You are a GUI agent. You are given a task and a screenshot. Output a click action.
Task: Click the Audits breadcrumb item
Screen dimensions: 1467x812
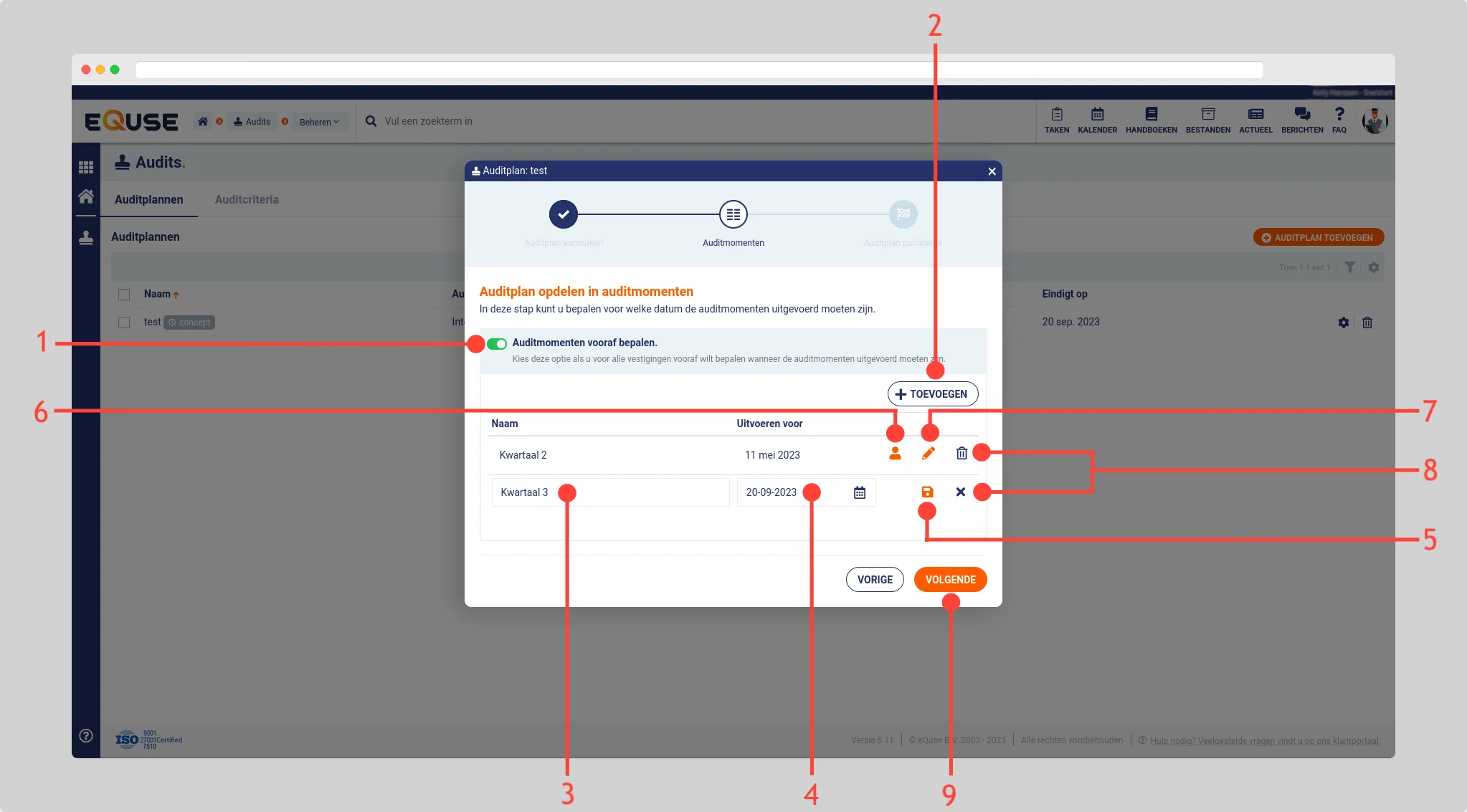pyautogui.click(x=252, y=122)
